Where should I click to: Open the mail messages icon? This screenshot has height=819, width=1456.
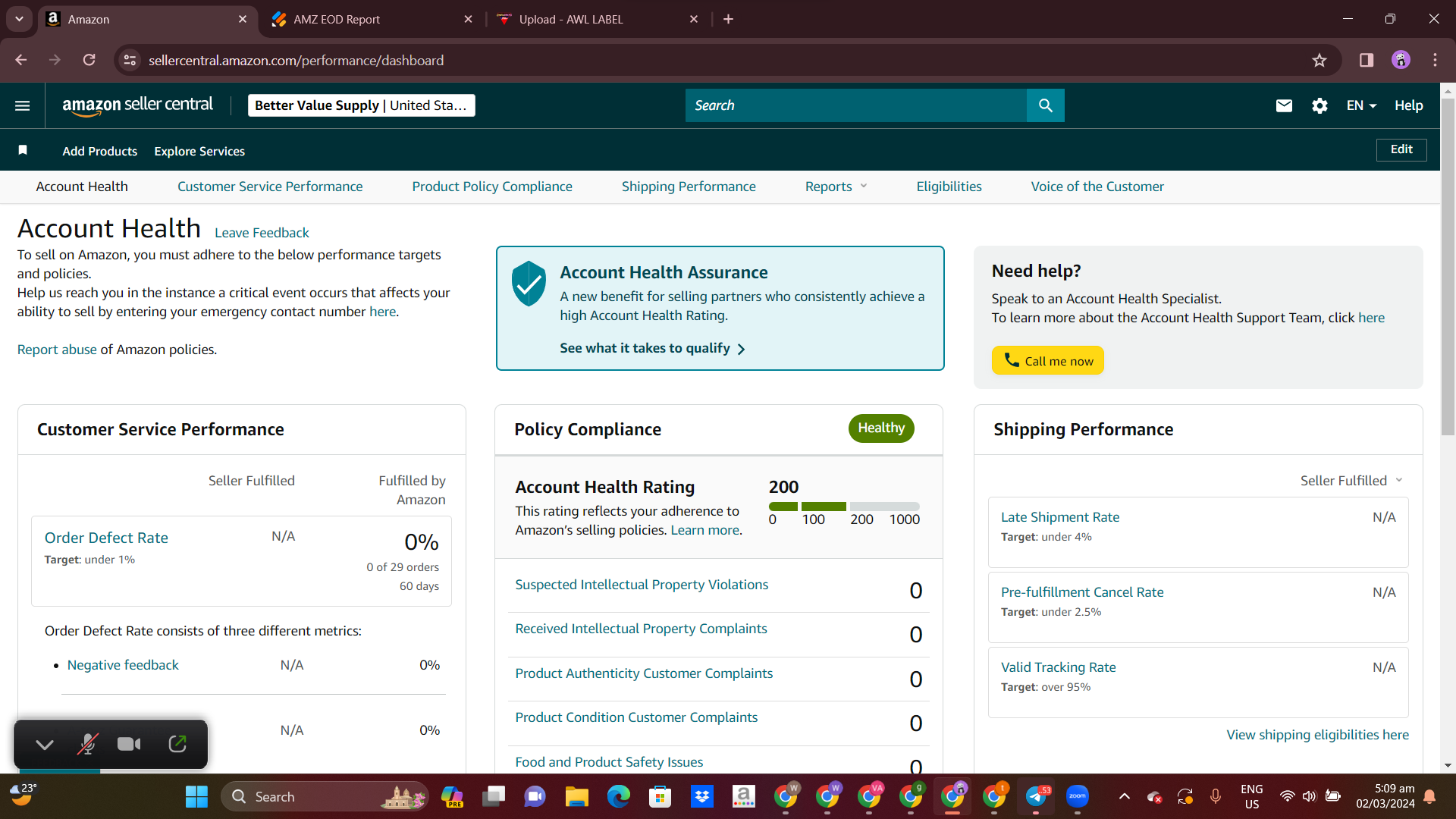click(1284, 105)
